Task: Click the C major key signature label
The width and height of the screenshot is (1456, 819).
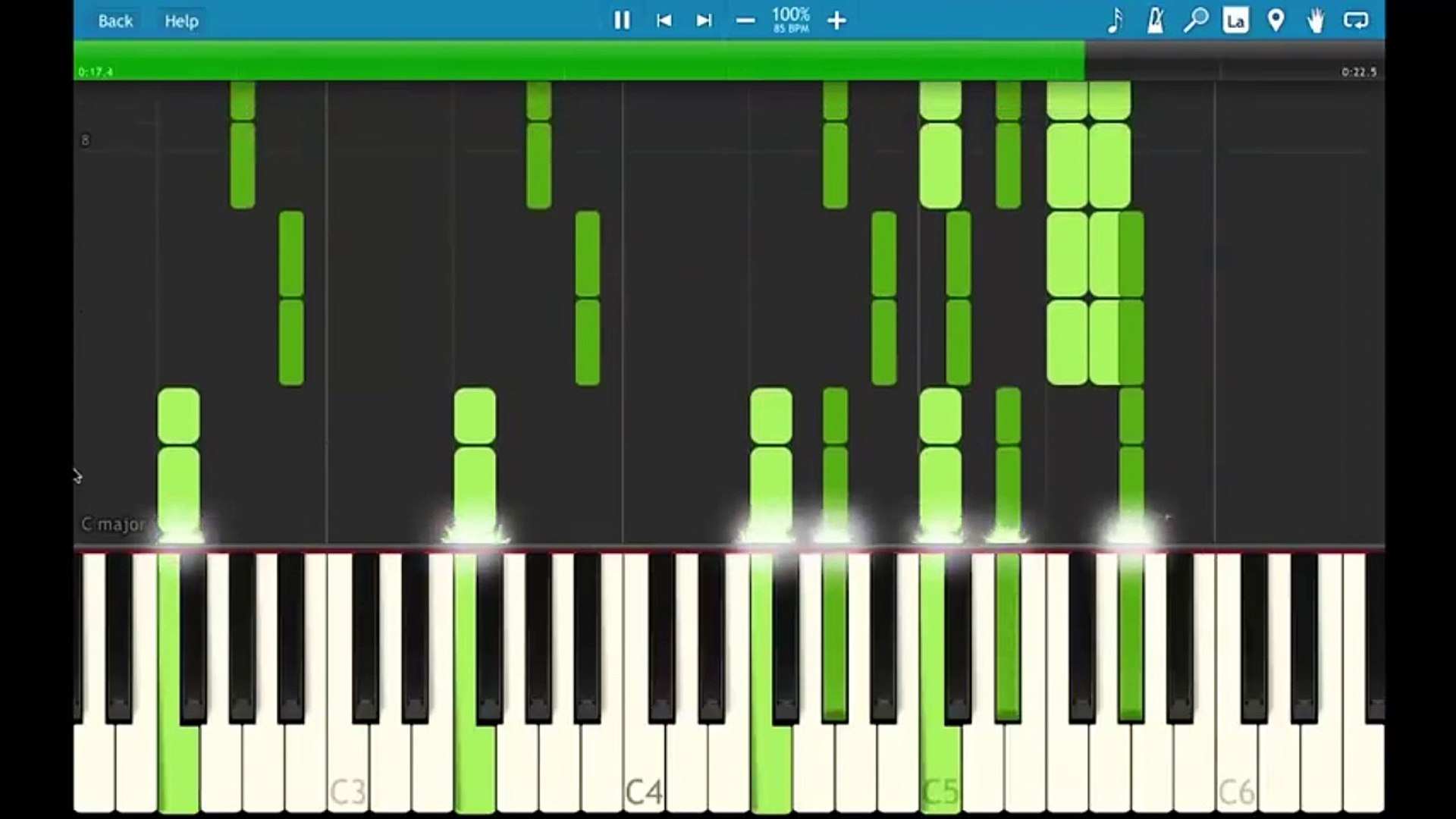Action: (114, 524)
